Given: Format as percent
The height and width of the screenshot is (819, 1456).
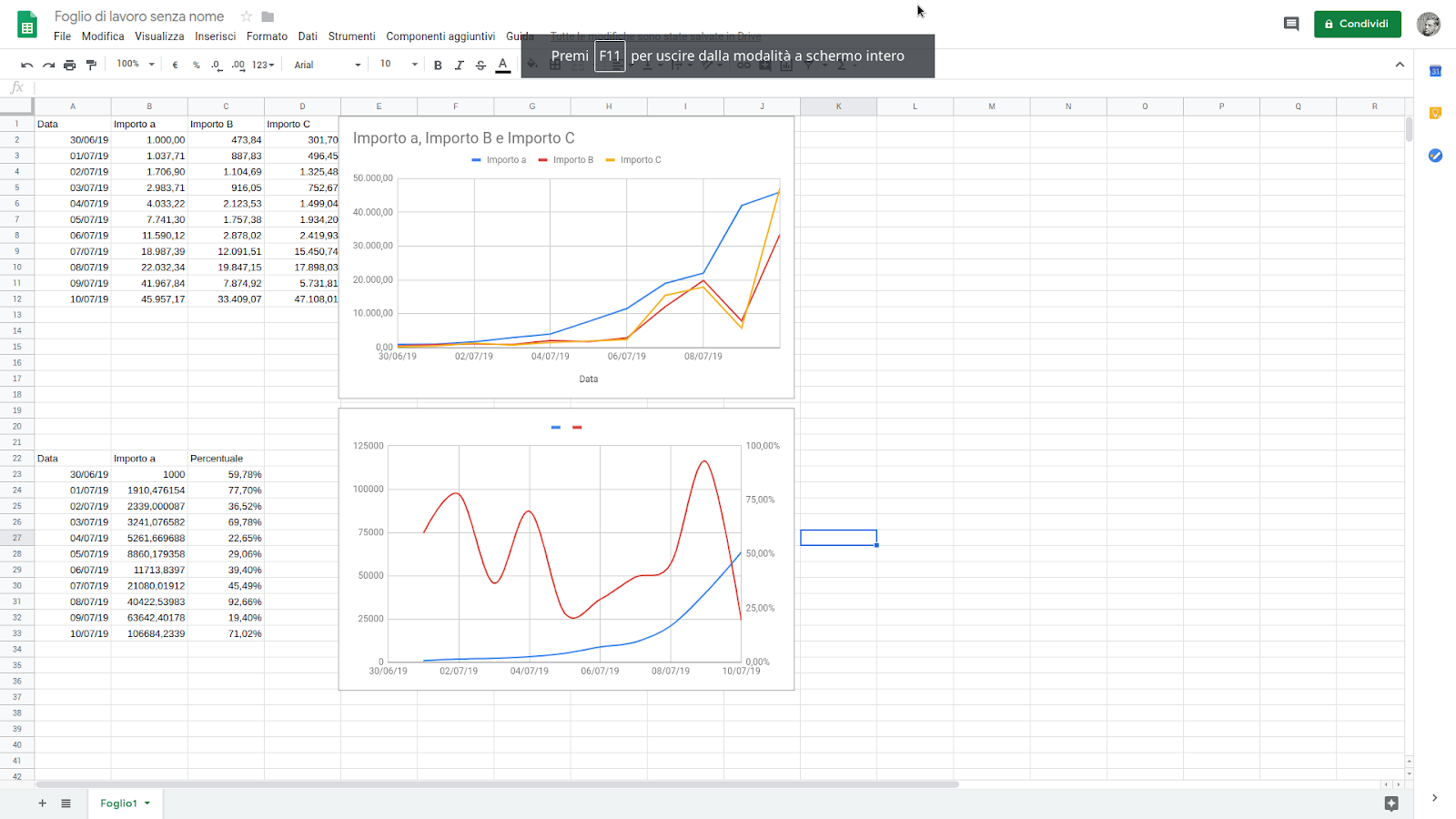Looking at the screenshot, I should [196, 65].
